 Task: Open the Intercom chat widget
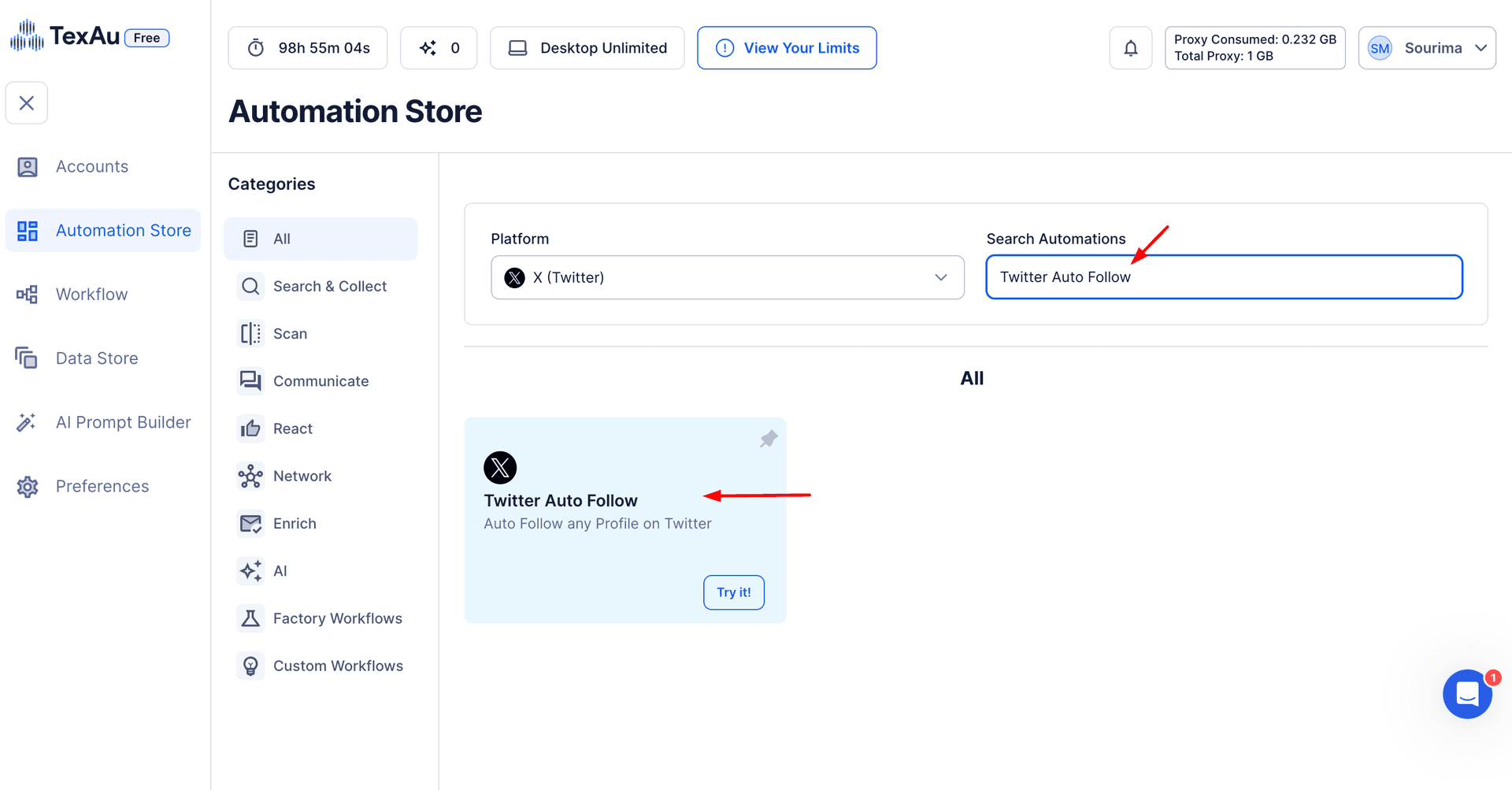1467,694
